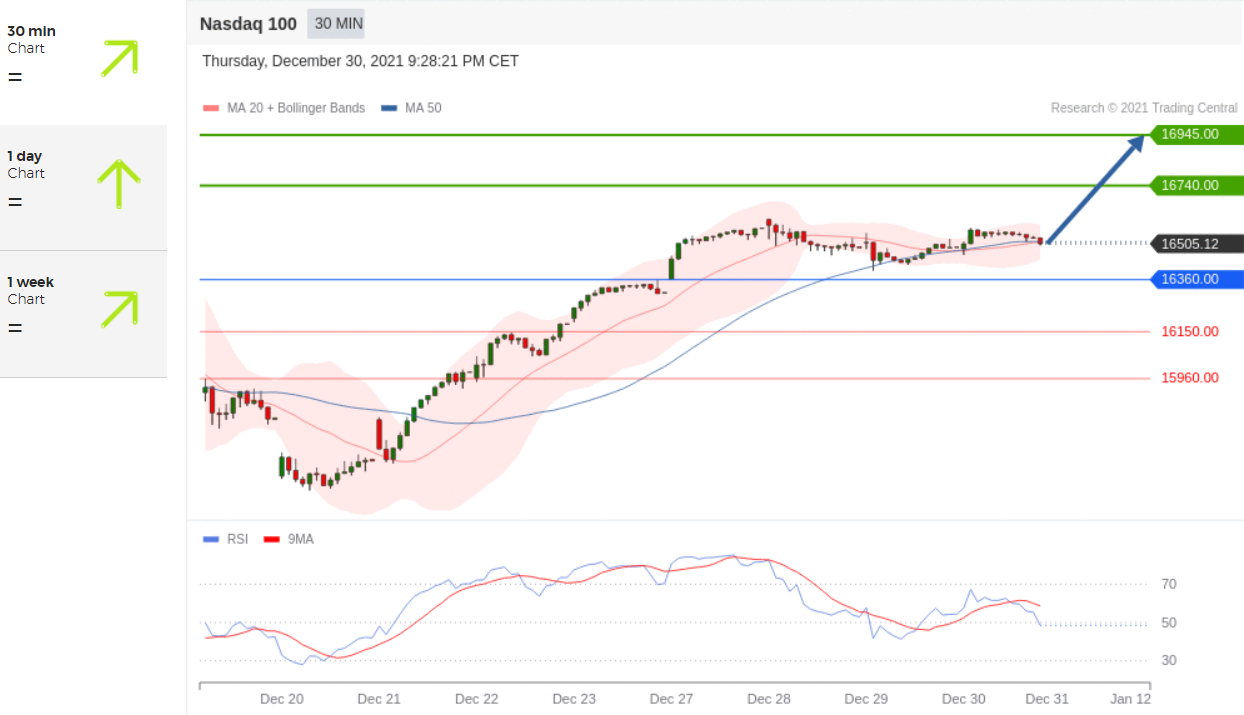Click the Dec 28 date axis label
This screenshot has height=715, width=1244.
click(x=769, y=699)
